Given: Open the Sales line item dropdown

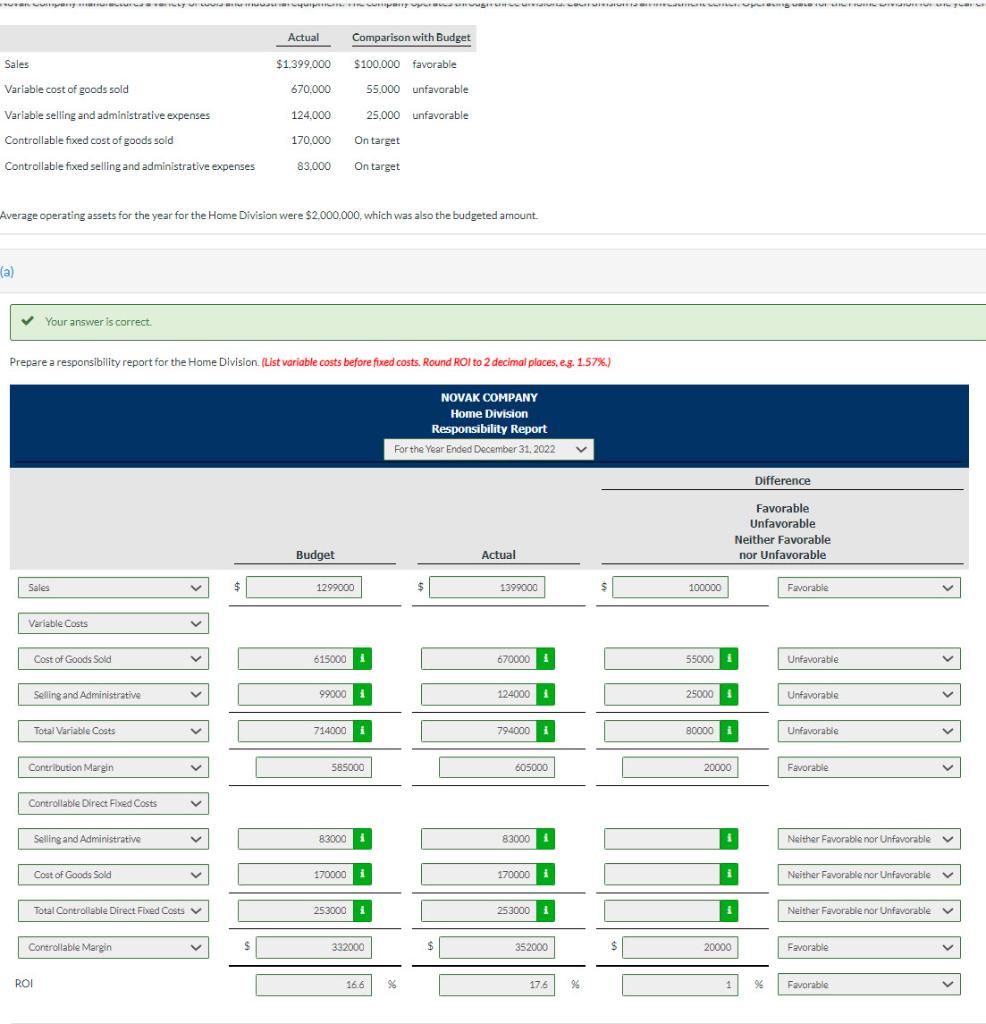Looking at the screenshot, I should click(x=114, y=588).
